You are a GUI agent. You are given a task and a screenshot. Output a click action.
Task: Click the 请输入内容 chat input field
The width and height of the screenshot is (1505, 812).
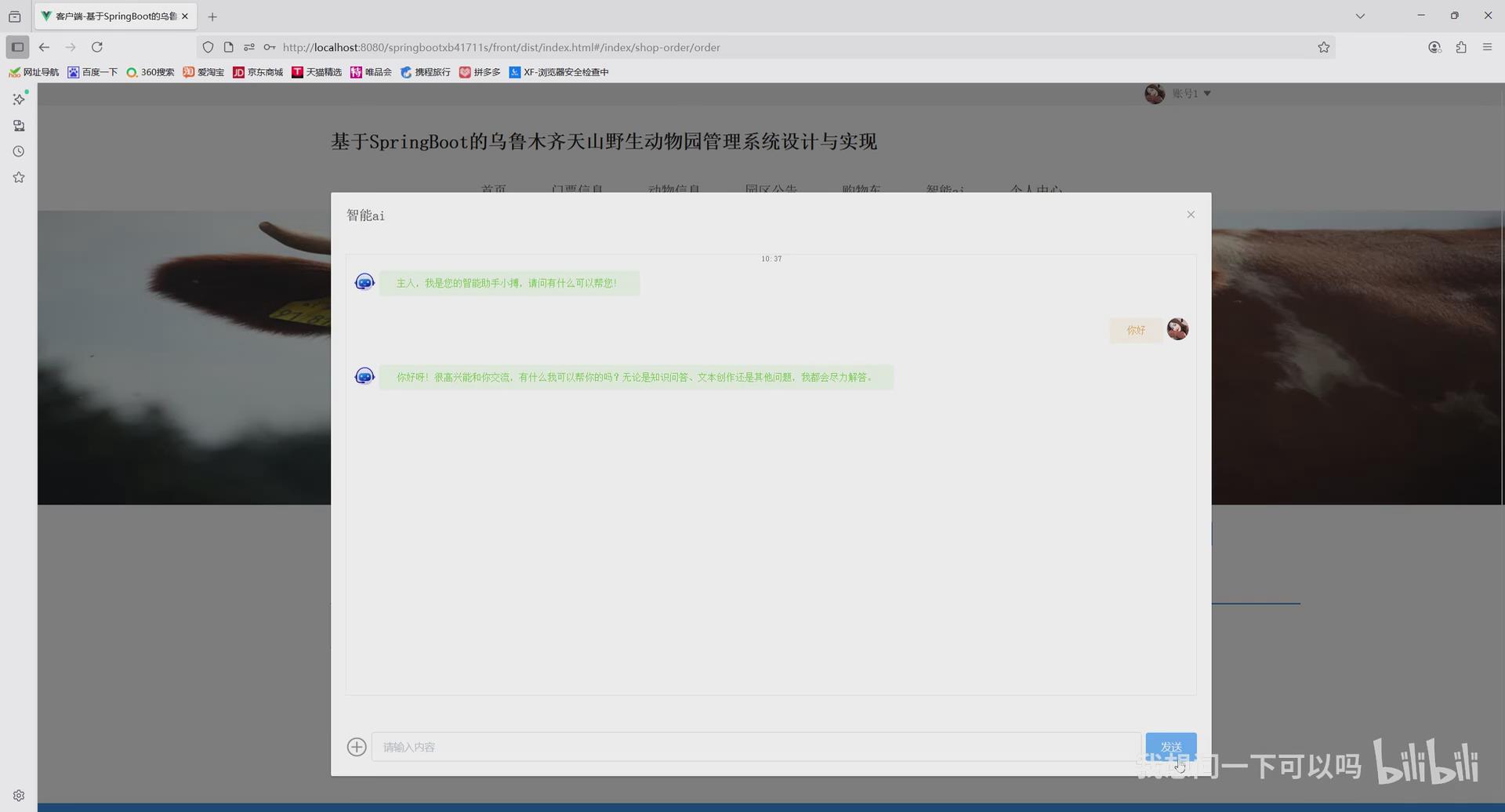(x=752, y=746)
